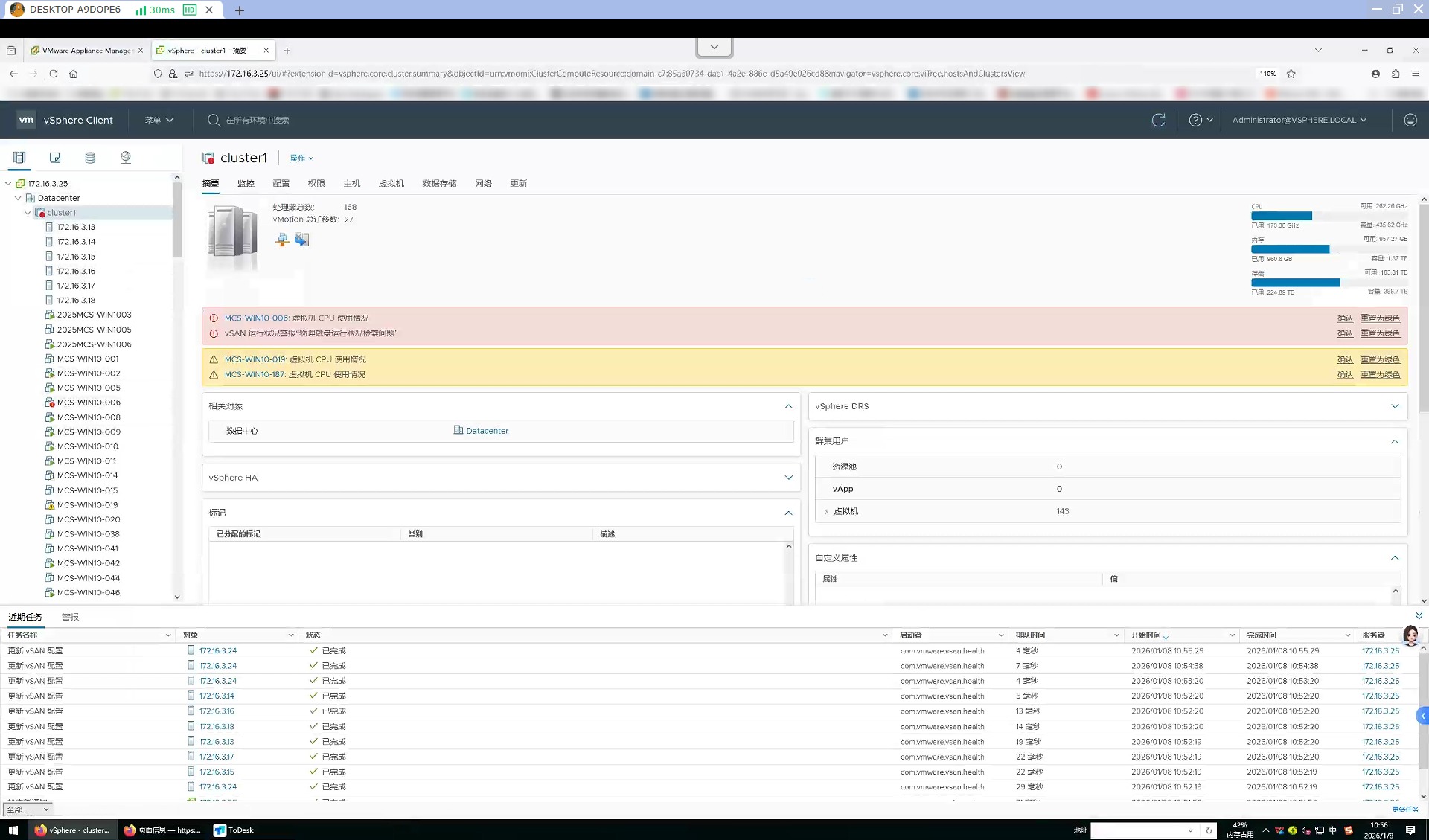Image resolution: width=1429 pixels, height=840 pixels.
Task: Open the Networking inventory view icon
Action: point(126,158)
